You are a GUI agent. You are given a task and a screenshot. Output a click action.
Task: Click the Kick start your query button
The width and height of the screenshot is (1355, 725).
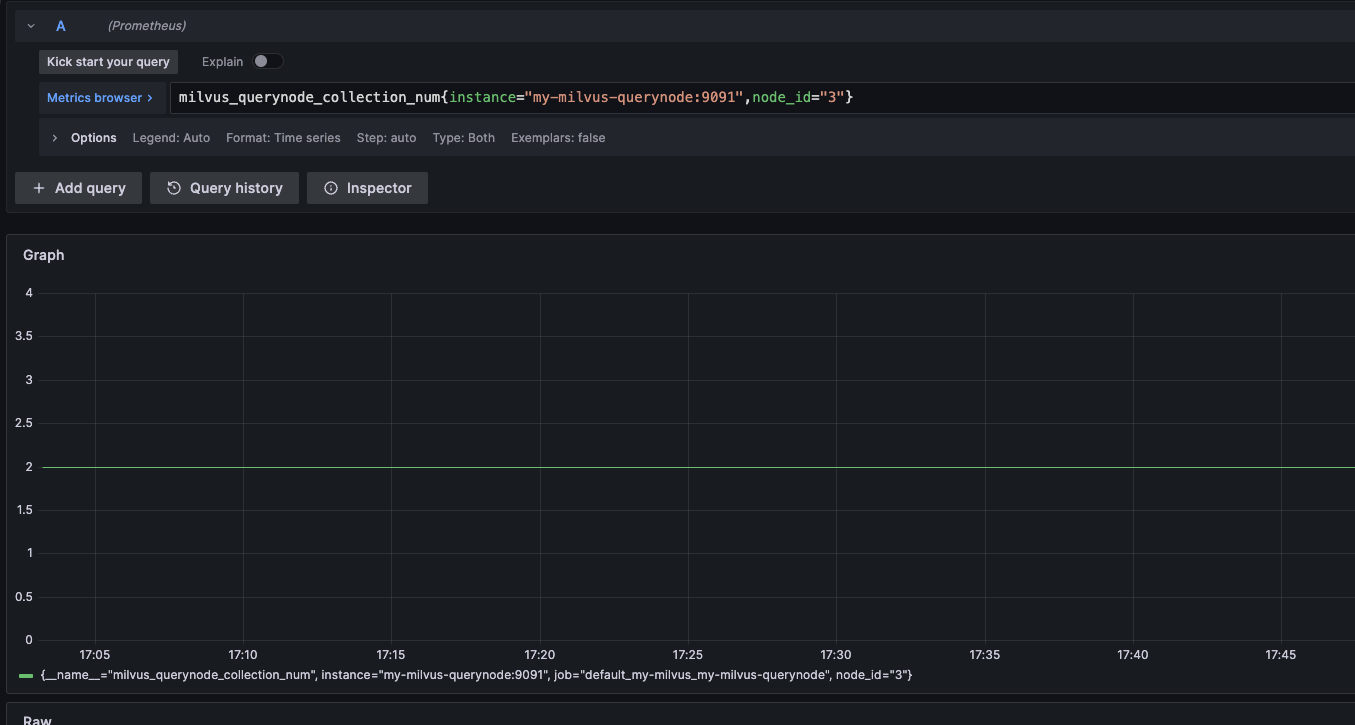click(x=107, y=61)
